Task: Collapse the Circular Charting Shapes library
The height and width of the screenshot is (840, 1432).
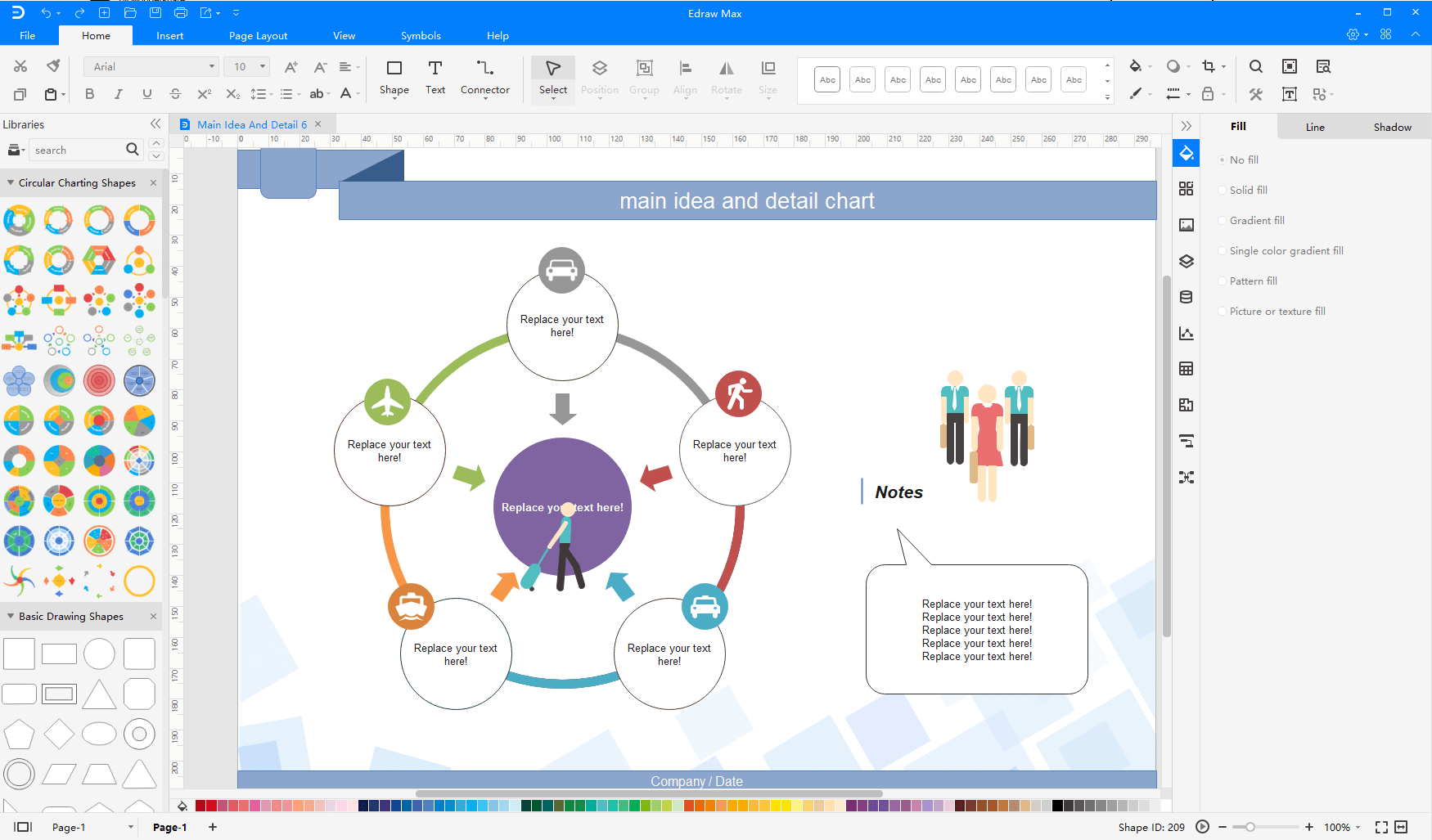Action: point(11,182)
